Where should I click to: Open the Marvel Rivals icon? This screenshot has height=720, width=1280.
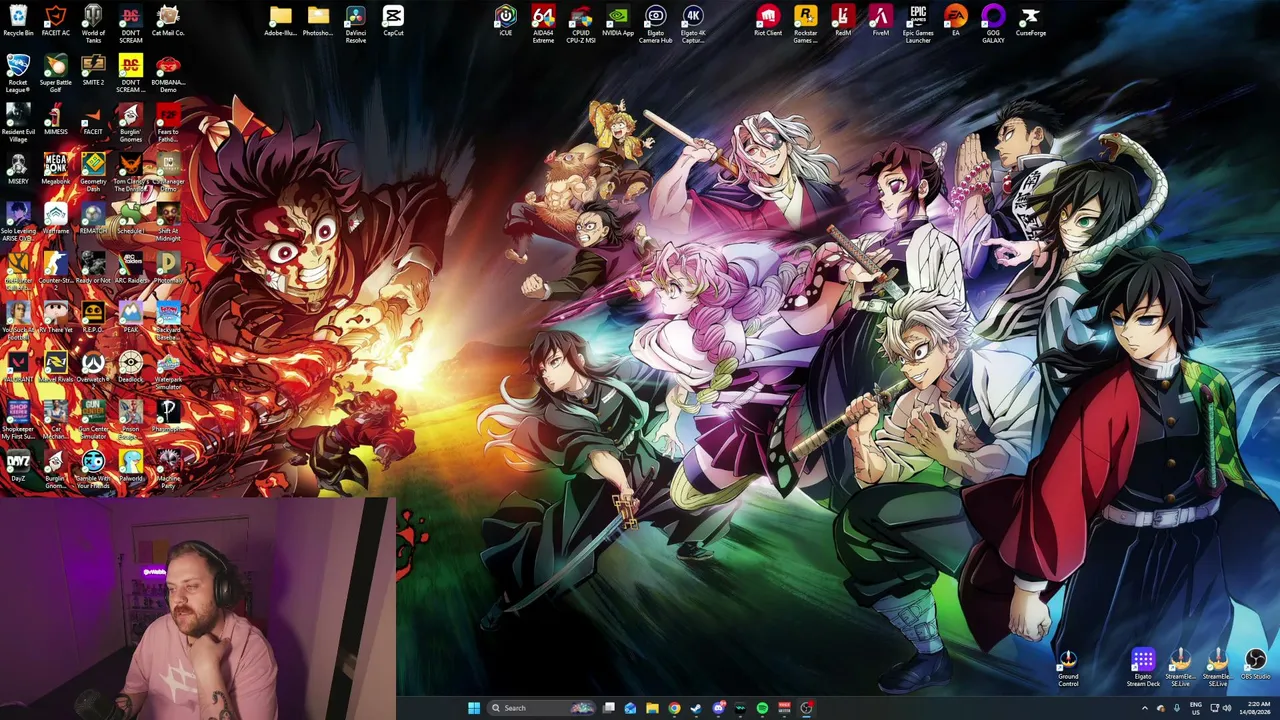pyautogui.click(x=56, y=367)
